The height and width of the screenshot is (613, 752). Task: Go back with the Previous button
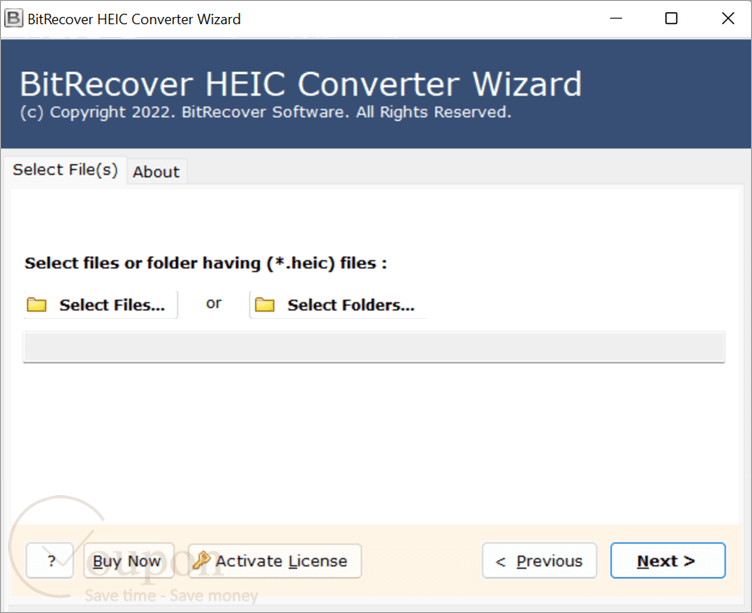coord(539,560)
